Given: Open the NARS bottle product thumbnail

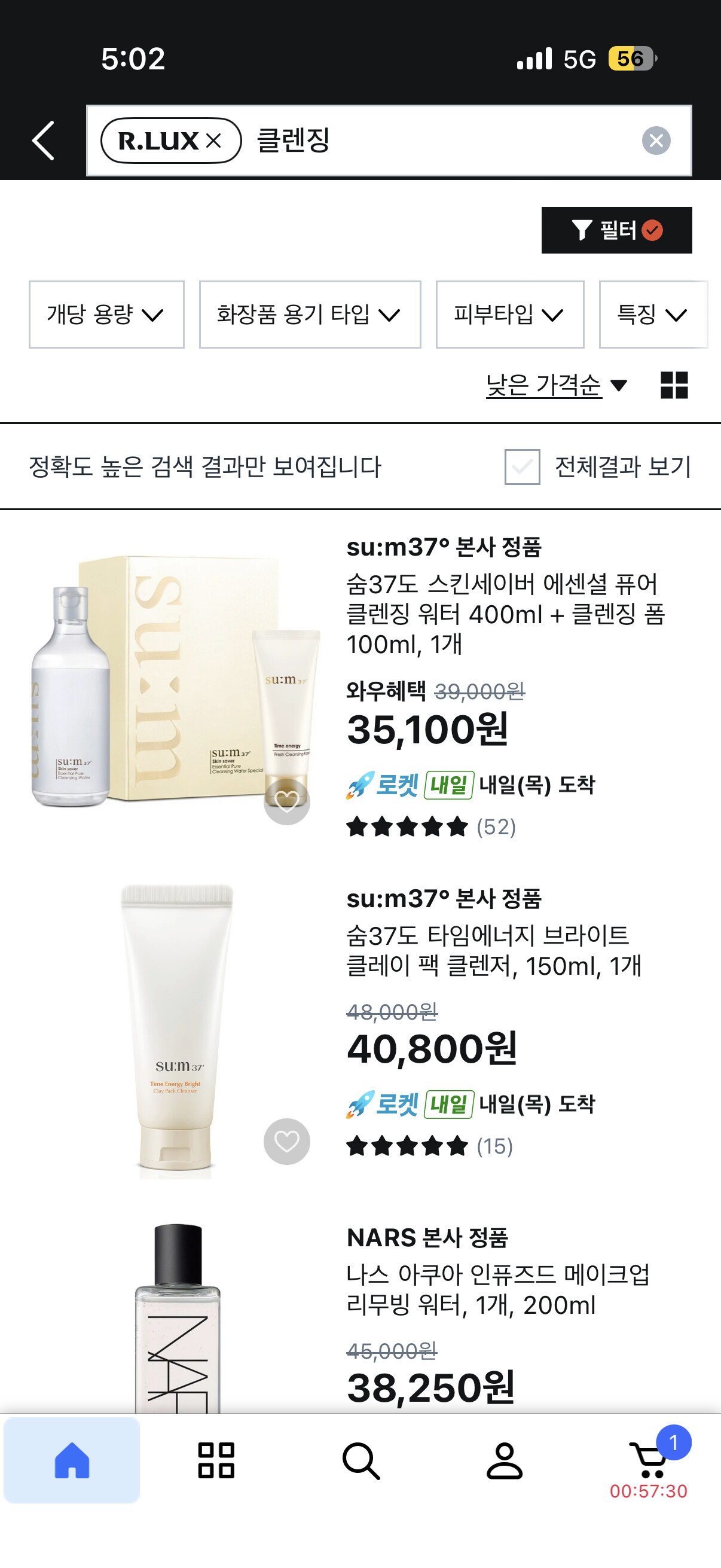Looking at the screenshot, I should pyautogui.click(x=177, y=1318).
